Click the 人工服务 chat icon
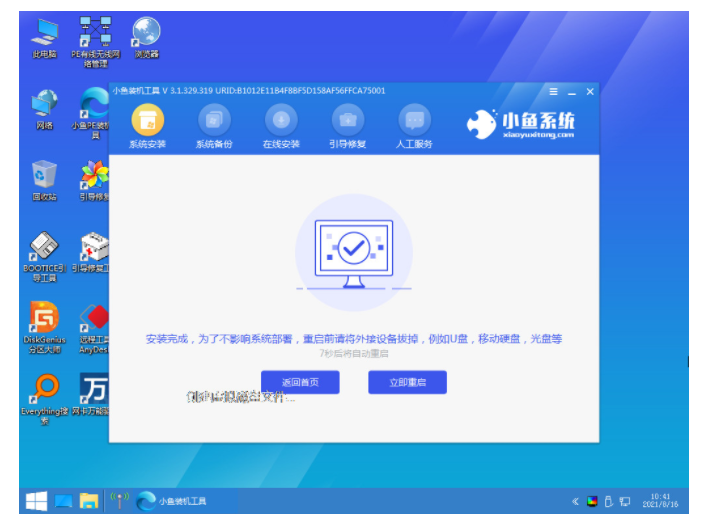This screenshot has width=703, height=526. 415,122
